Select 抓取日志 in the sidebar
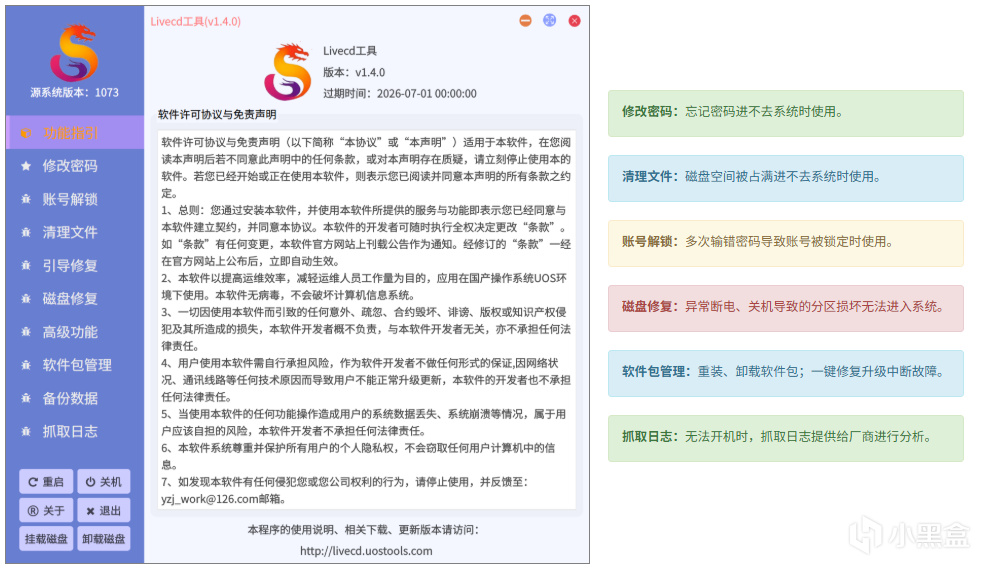Viewport: 999px width, 569px height. pos(75,431)
